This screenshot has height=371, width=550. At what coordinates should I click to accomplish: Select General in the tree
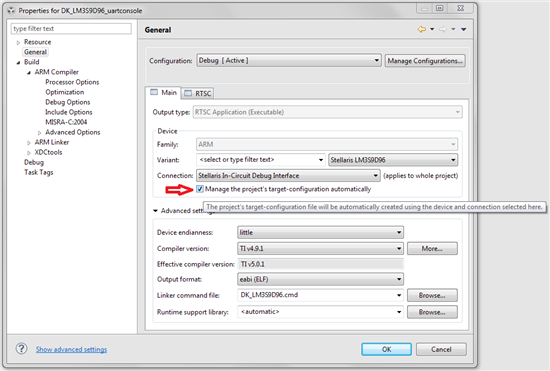point(35,52)
